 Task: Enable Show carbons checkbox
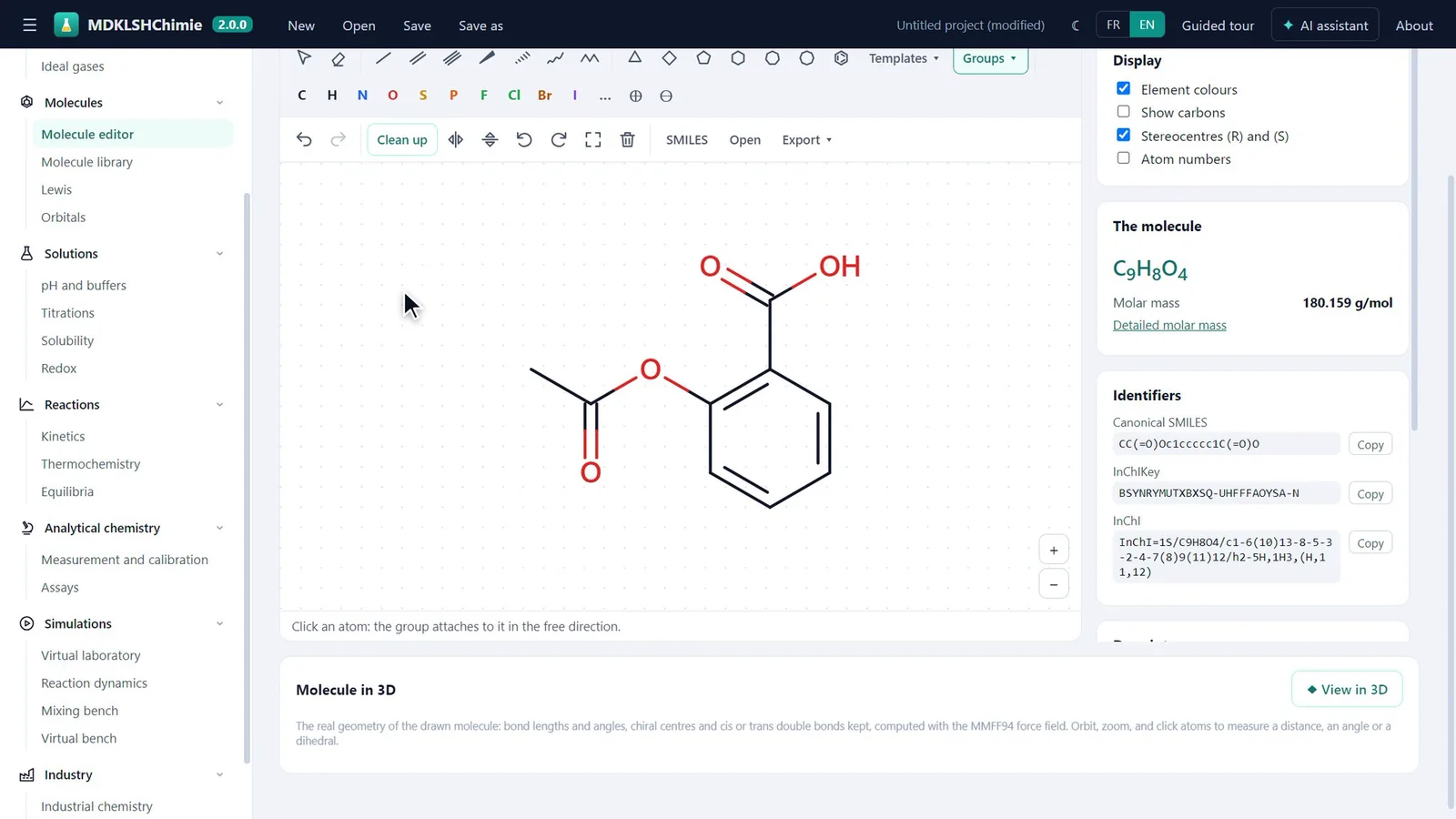coord(1123,112)
